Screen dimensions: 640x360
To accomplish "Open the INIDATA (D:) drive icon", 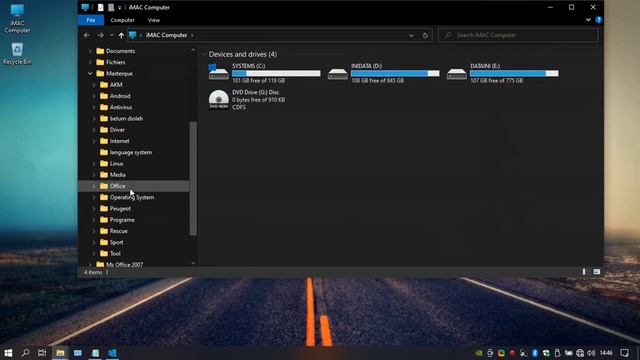I will [338, 74].
